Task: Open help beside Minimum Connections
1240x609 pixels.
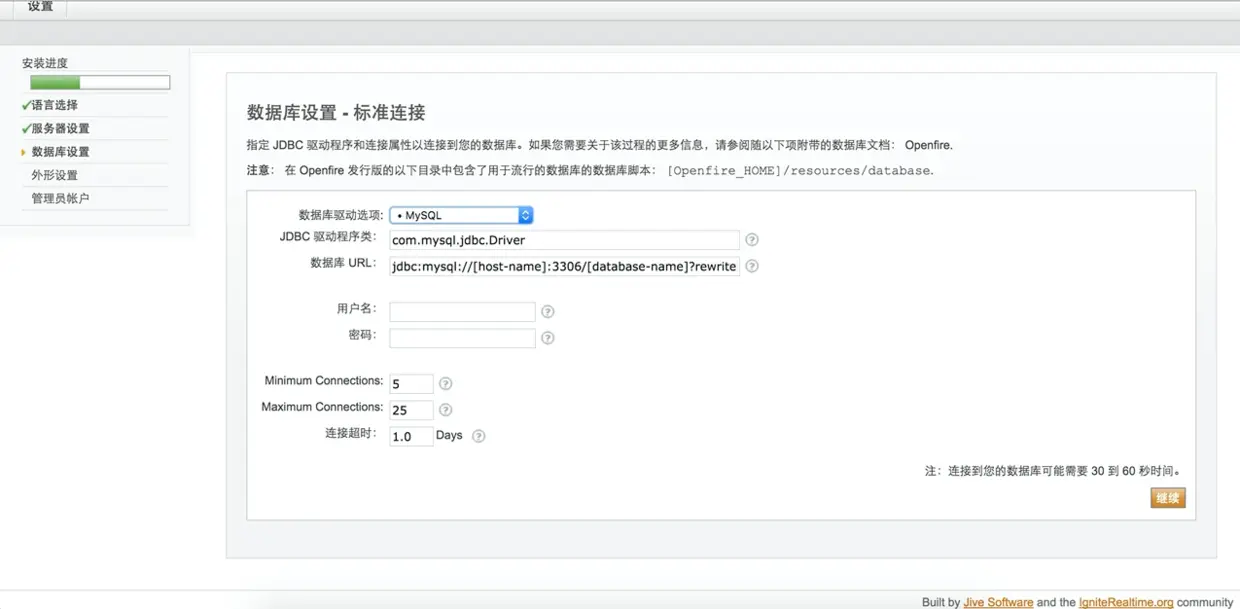Action: click(446, 383)
